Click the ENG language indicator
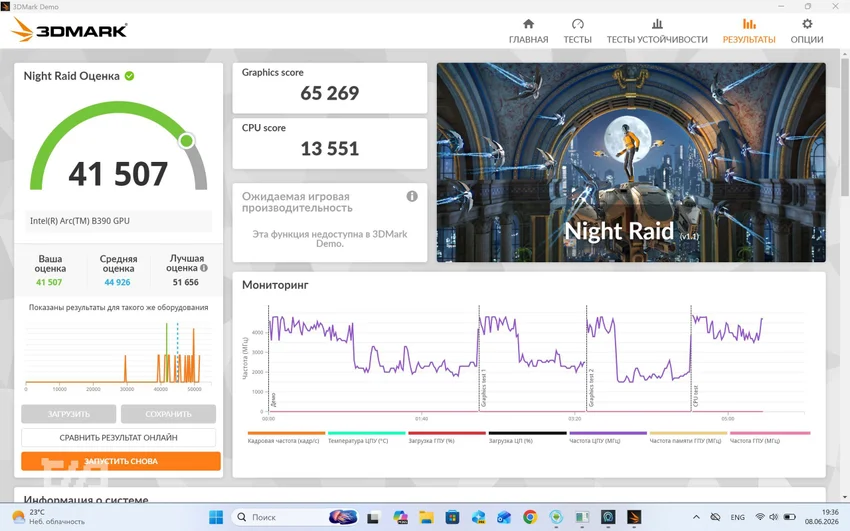 pyautogui.click(x=737, y=517)
